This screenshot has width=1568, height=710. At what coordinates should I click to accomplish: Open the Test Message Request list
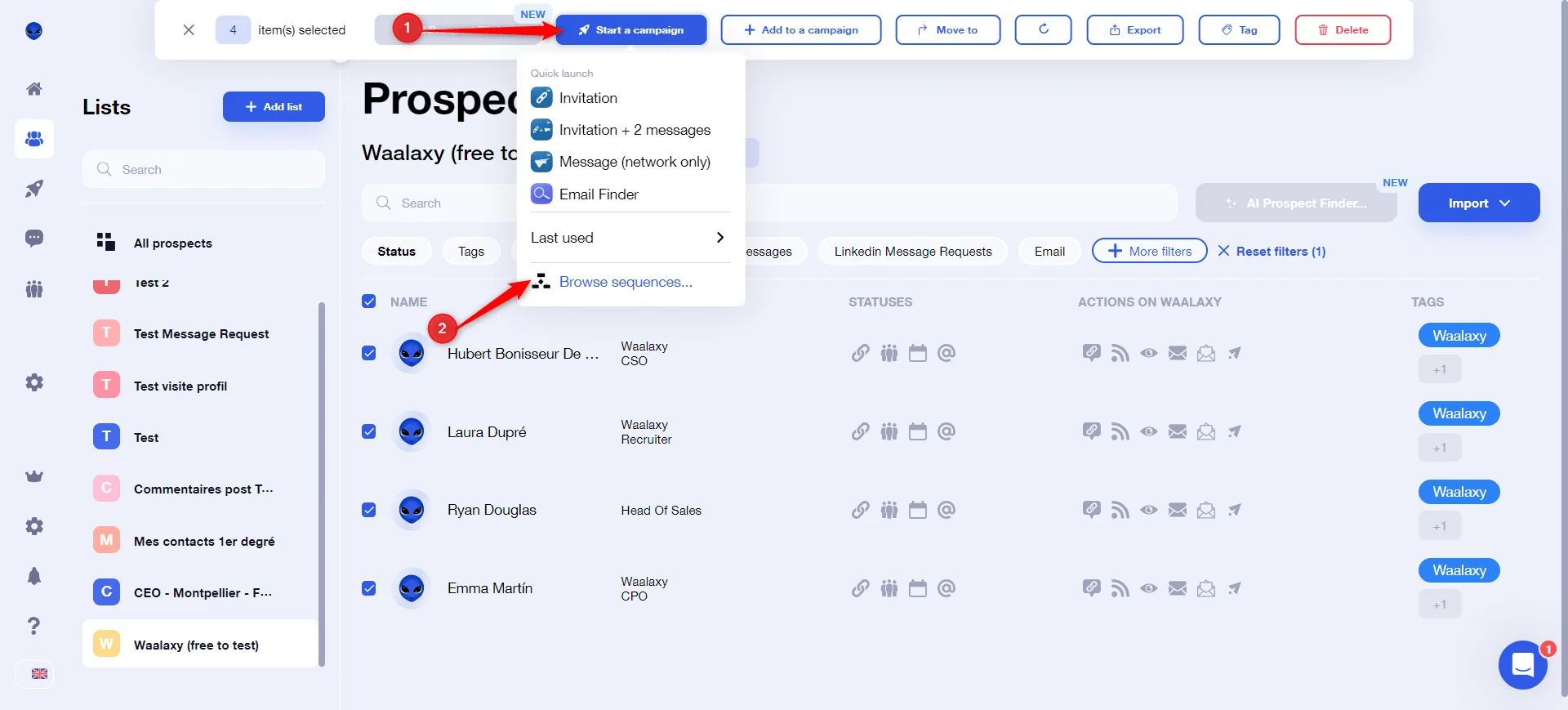click(x=200, y=333)
